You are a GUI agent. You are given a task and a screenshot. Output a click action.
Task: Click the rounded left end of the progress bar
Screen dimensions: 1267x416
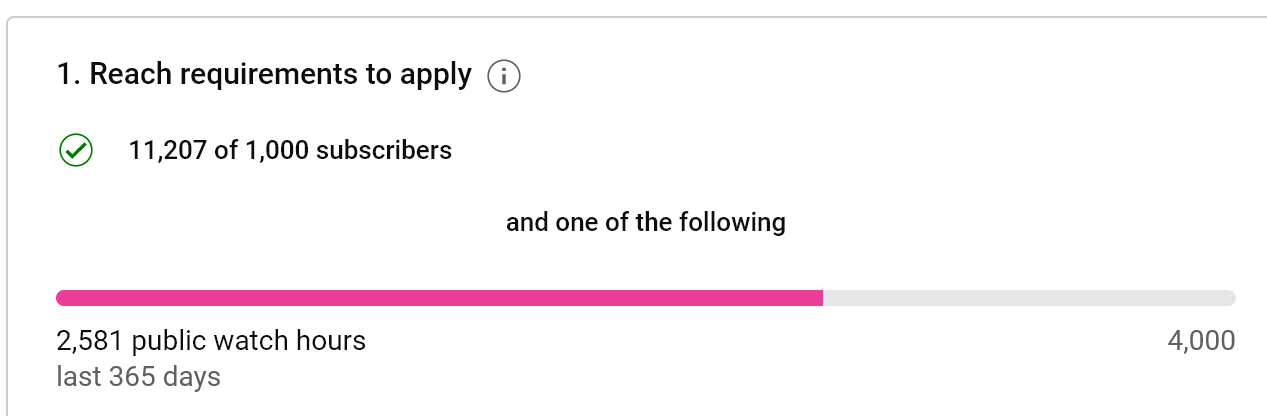tap(63, 298)
